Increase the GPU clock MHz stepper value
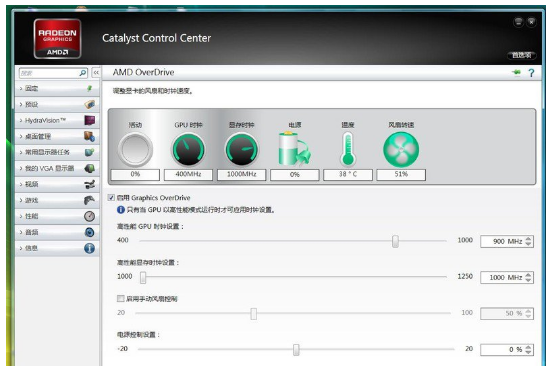The height and width of the screenshot is (366, 547). pyautogui.click(x=529, y=239)
